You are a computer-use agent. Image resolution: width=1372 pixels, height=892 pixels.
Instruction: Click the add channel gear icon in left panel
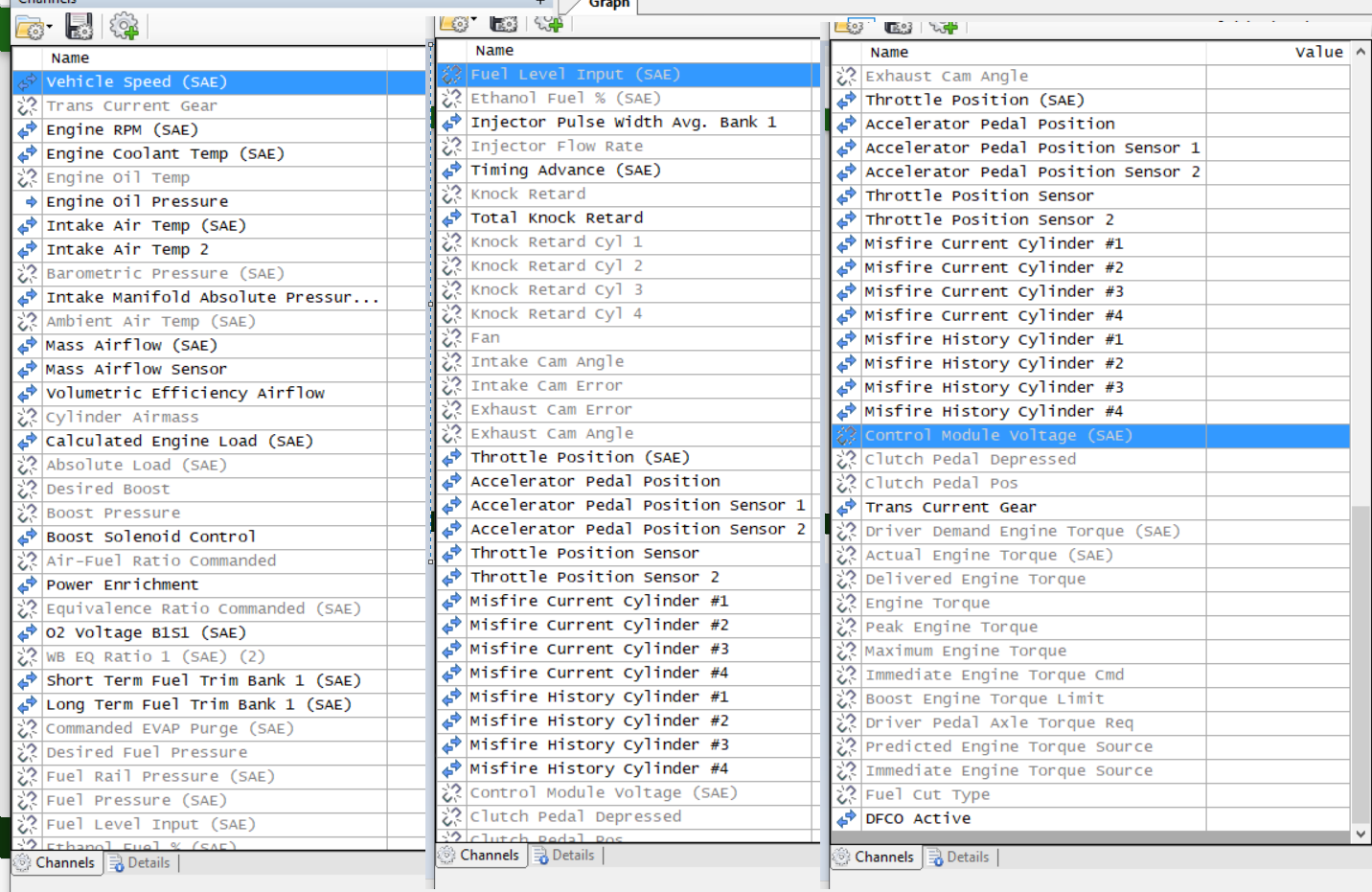pos(124,26)
